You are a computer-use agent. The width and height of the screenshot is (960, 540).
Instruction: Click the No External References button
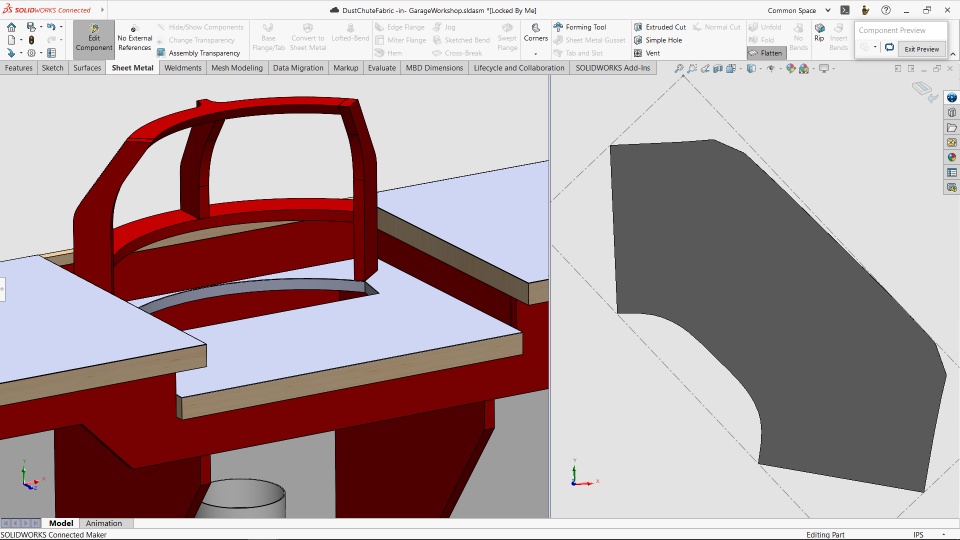pos(135,37)
